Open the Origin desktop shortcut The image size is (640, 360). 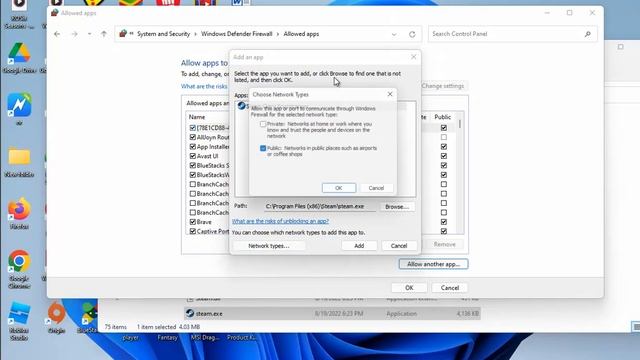tap(56, 318)
